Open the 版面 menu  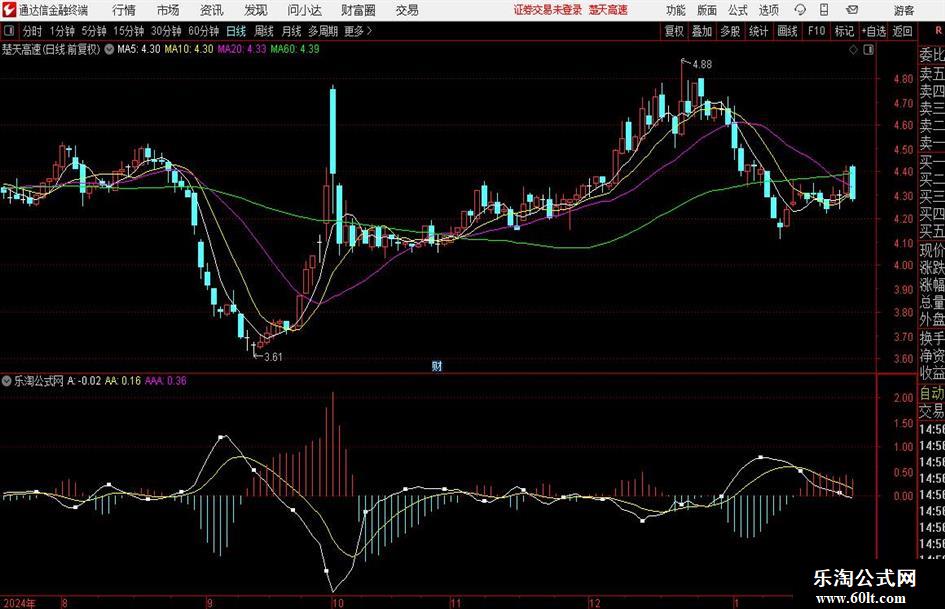click(706, 10)
